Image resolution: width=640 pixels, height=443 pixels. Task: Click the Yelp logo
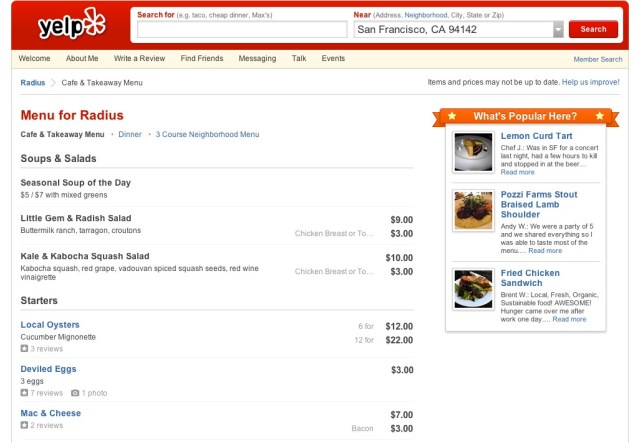[x=70, y=25]
